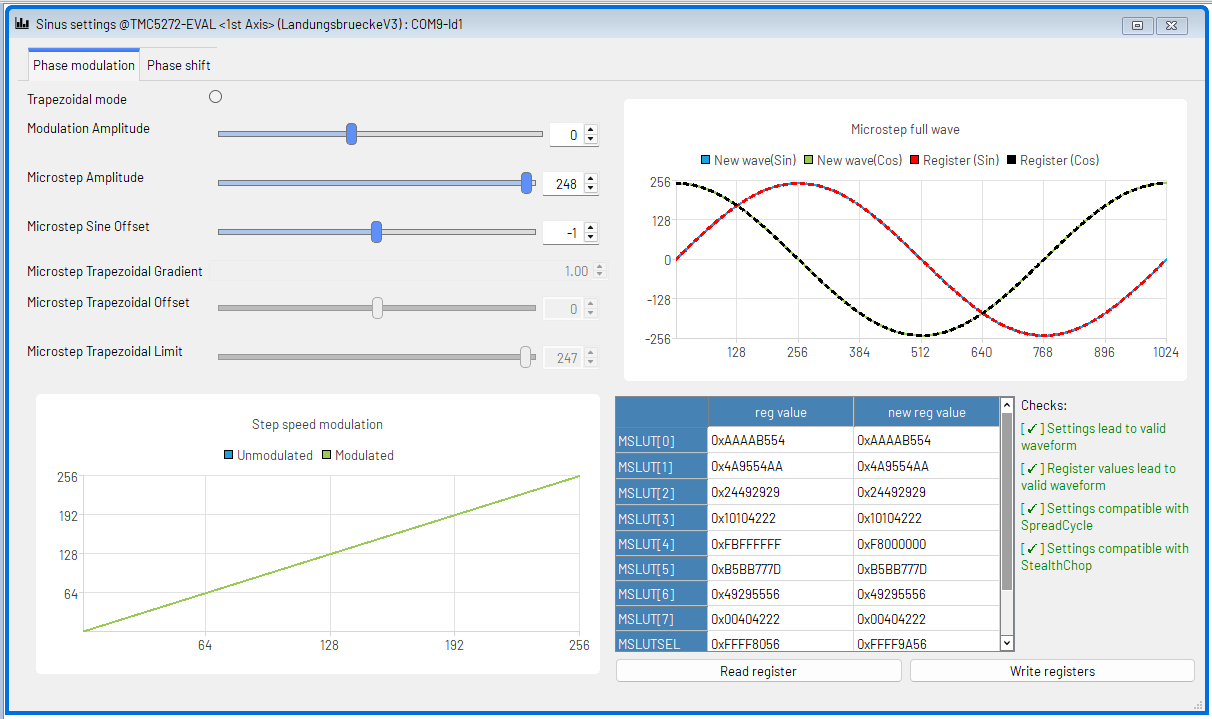Click the Microstep Sine Offset slider handle

(376, 232)
